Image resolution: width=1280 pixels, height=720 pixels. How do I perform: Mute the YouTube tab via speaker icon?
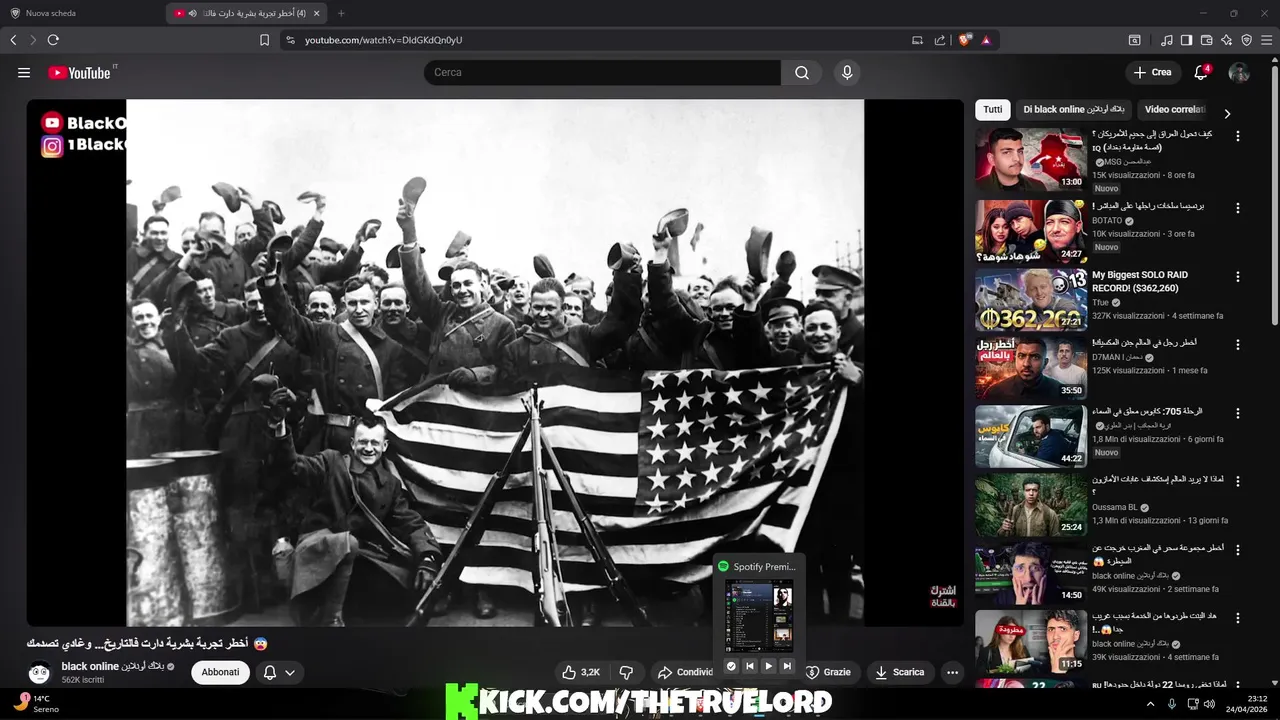(x=192, y=13)
